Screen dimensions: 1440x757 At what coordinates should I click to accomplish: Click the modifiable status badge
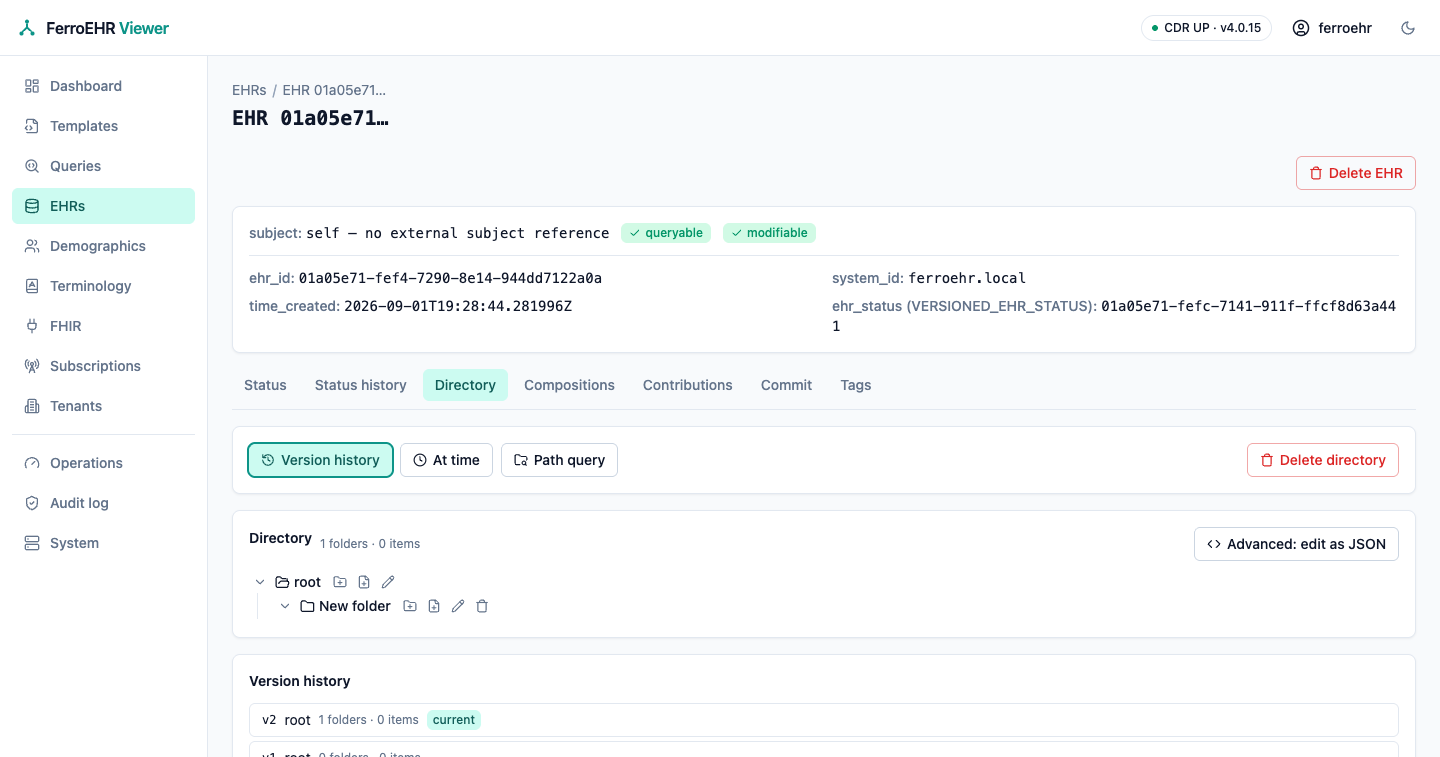(769, 233)
